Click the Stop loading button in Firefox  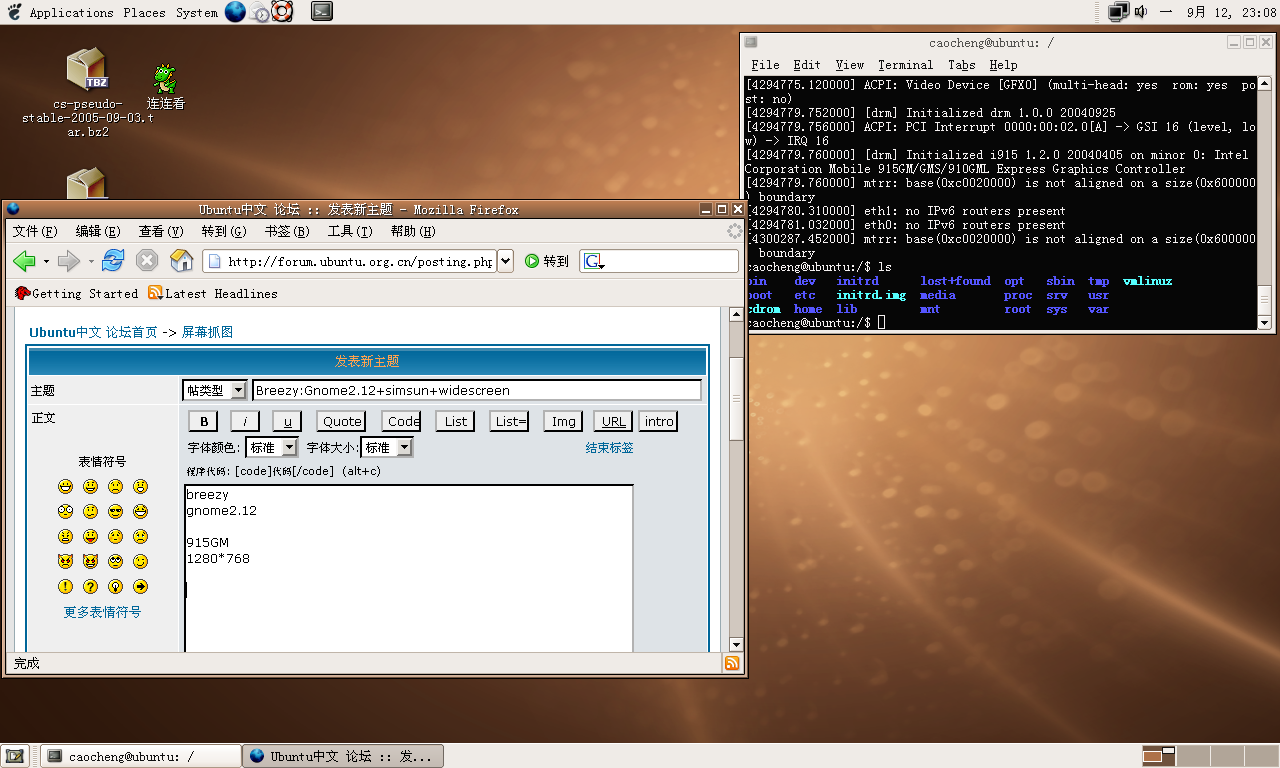[x=147, y=261]
